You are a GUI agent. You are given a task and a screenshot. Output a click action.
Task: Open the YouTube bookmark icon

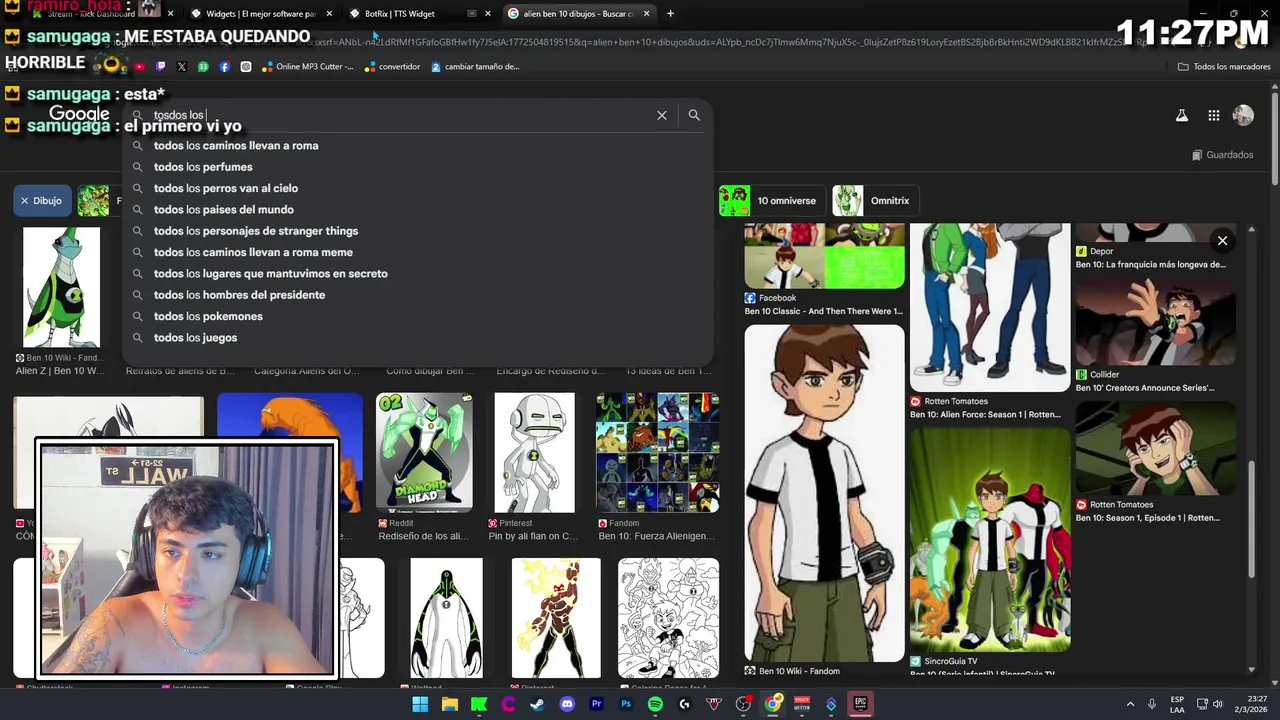click(139, 67)
